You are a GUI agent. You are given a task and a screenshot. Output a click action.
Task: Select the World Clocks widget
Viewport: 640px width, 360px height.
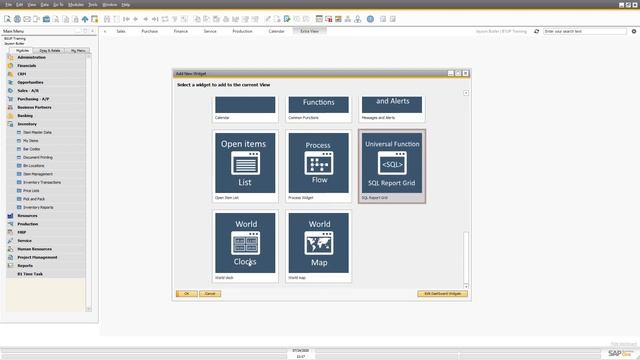(x=245, y=246)
